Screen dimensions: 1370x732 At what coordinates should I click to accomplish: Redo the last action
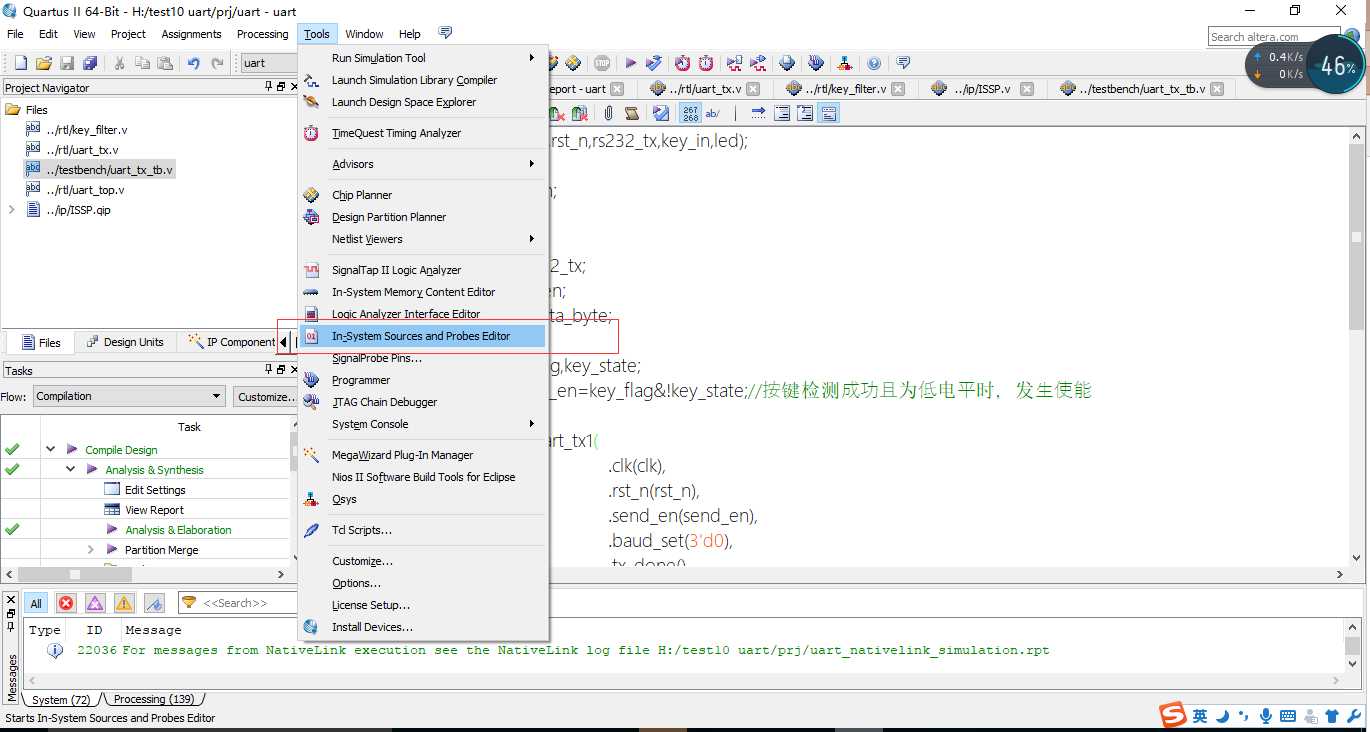(x=217, y=63)
